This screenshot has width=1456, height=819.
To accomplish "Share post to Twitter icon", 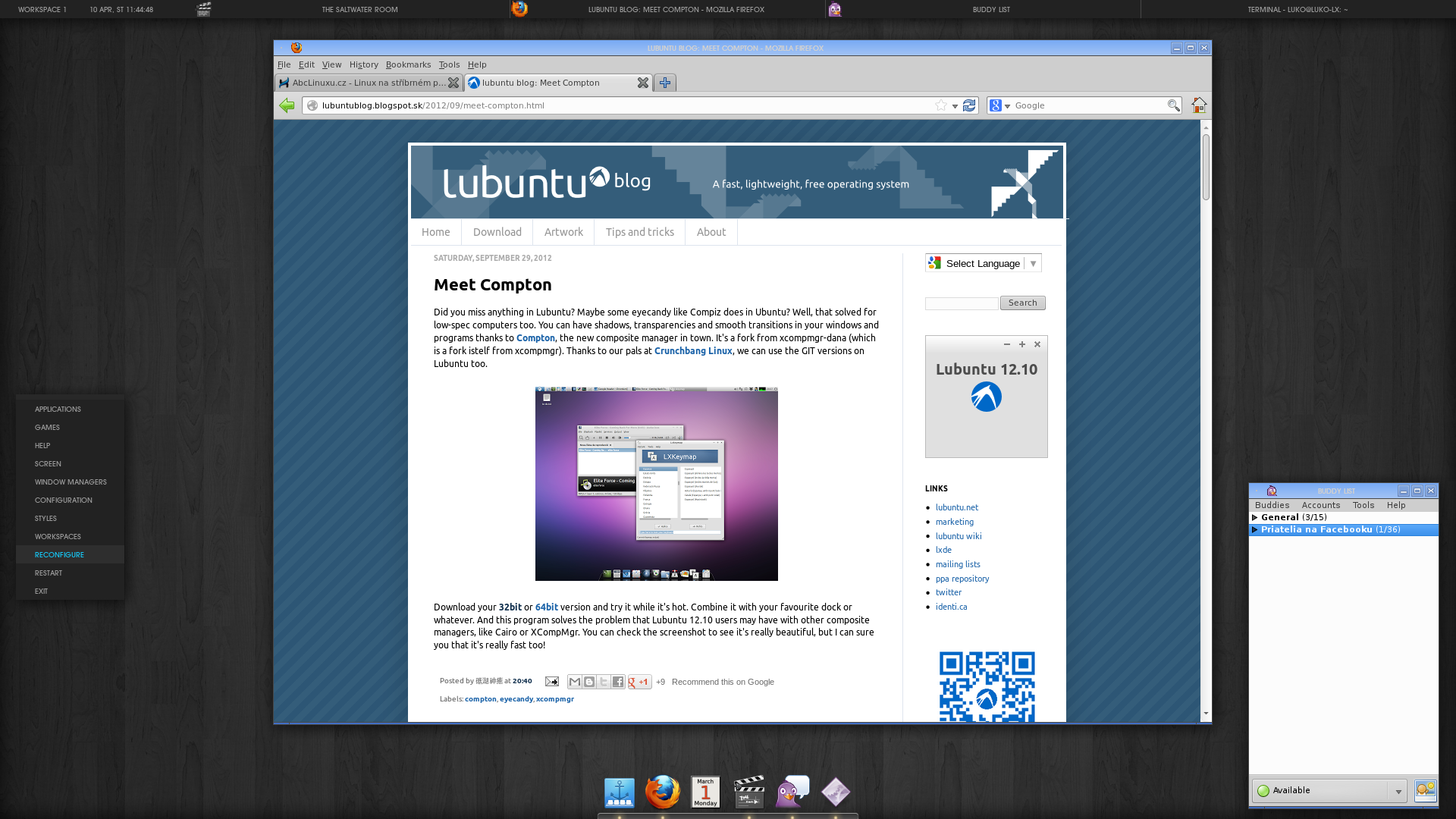I will pos(604,682).
